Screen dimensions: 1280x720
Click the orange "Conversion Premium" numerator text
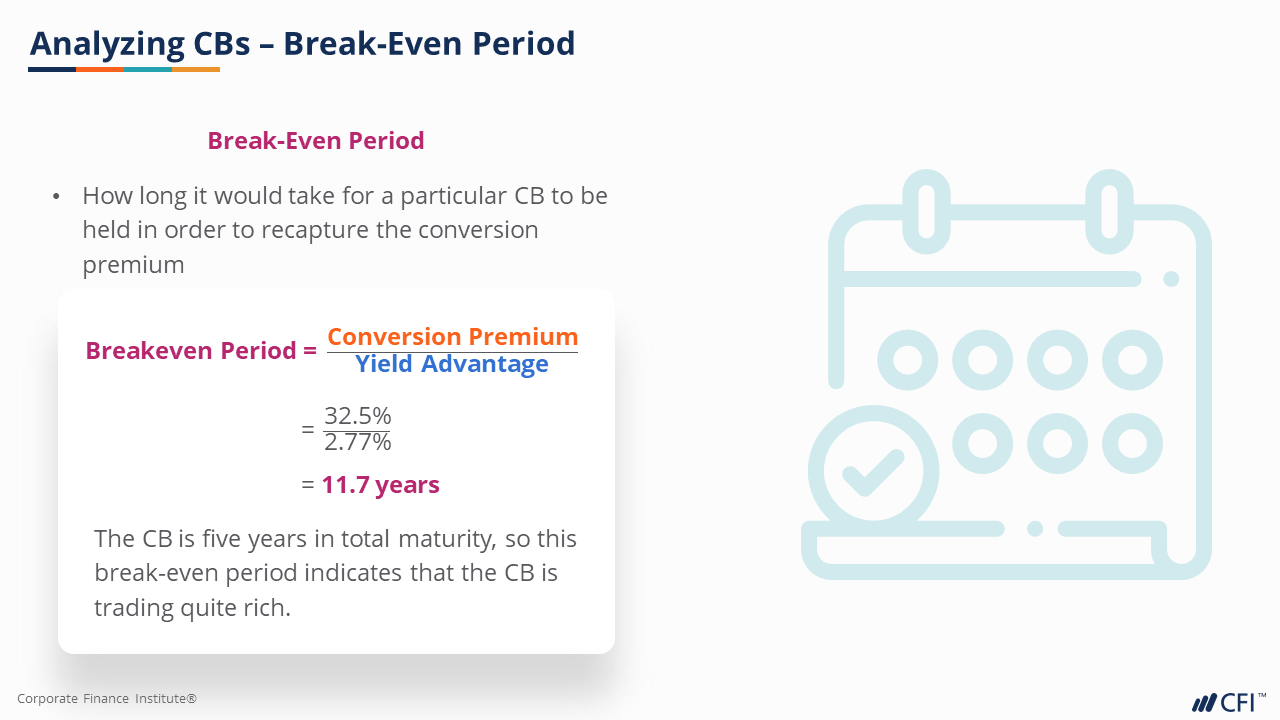click(x=452, y=337)
